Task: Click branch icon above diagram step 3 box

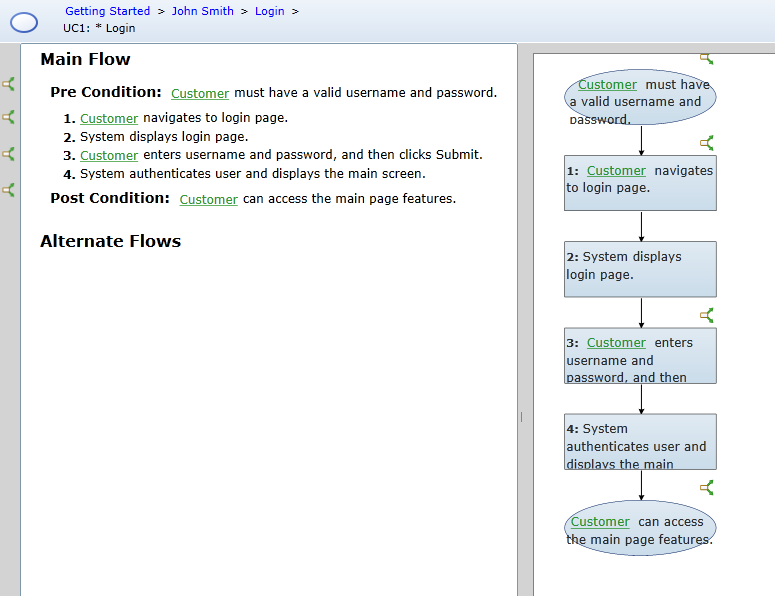Action: (706, 315)
